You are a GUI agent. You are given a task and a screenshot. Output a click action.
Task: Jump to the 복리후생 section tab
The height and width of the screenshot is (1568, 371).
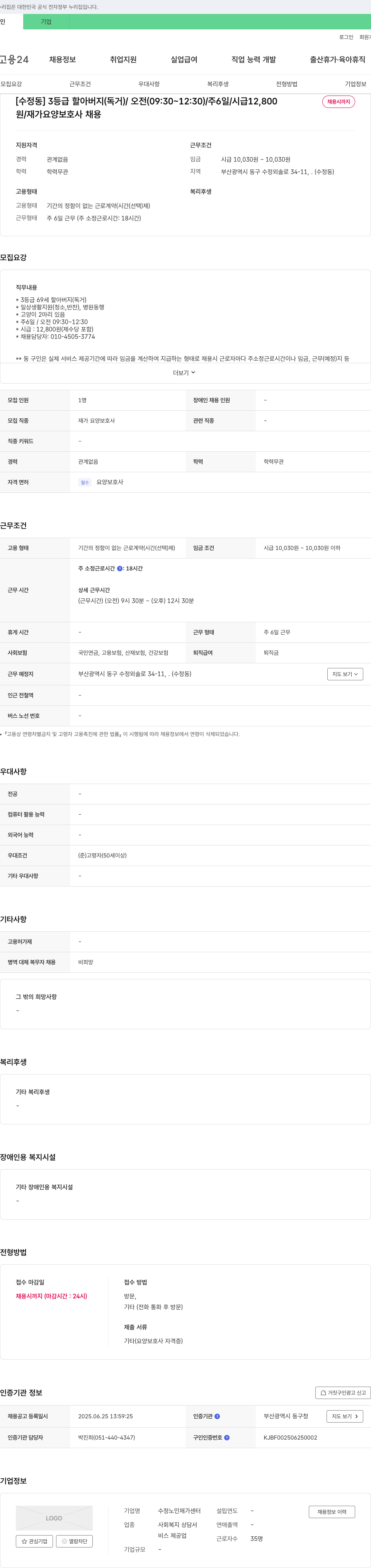pyautogui.click(x=218, y=84)
